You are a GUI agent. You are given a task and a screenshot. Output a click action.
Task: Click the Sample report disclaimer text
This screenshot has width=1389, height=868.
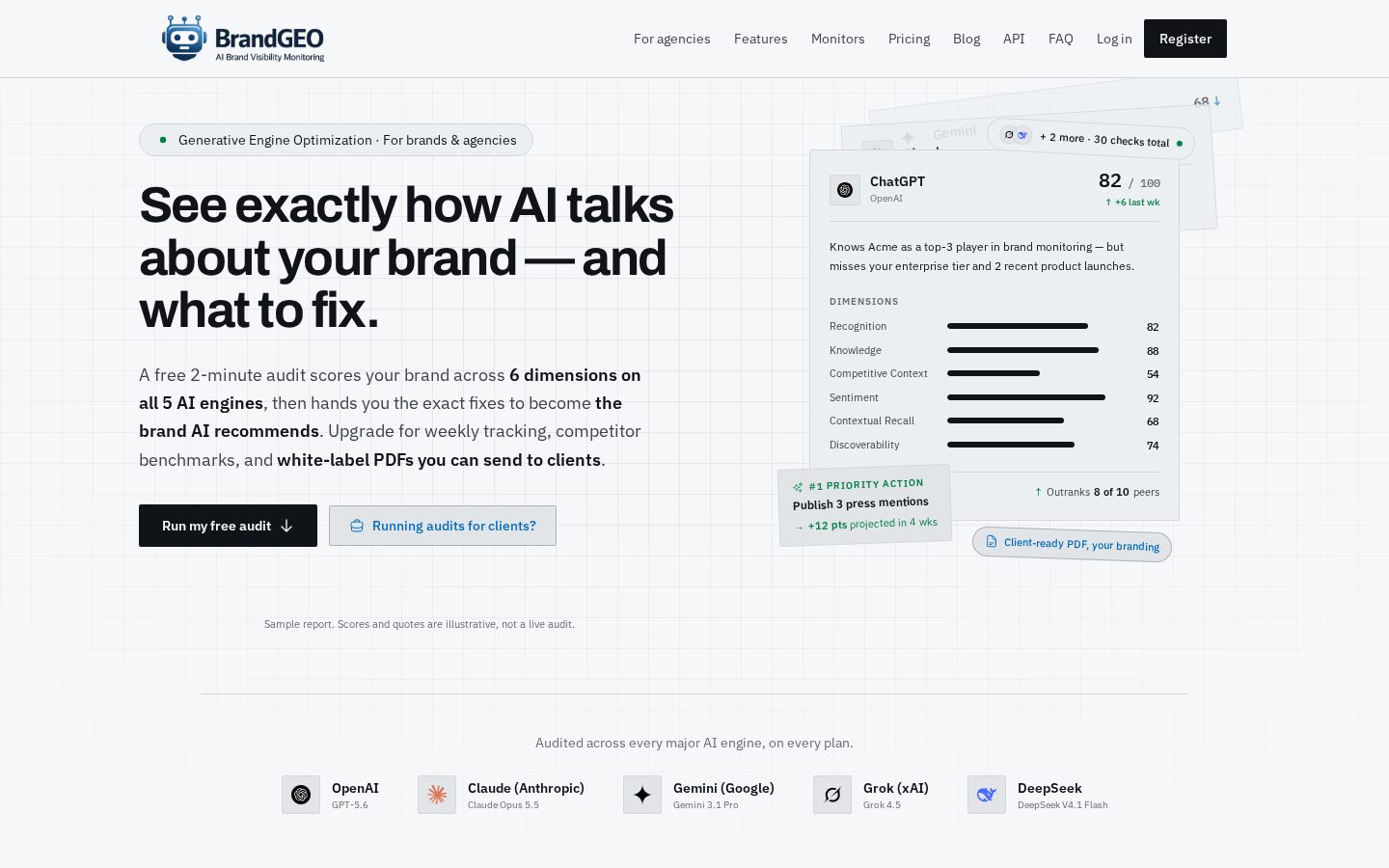[420, 624]
